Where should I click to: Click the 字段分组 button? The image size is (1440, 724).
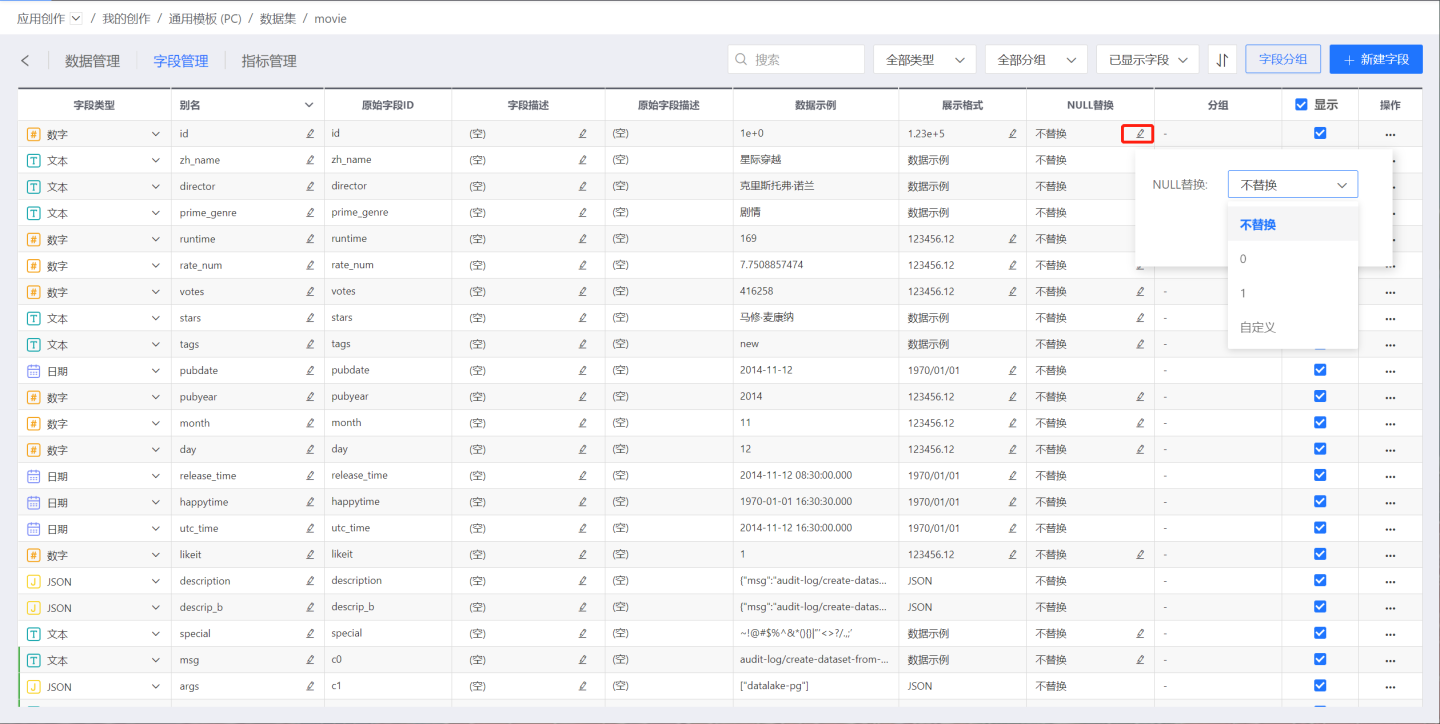1282,60
